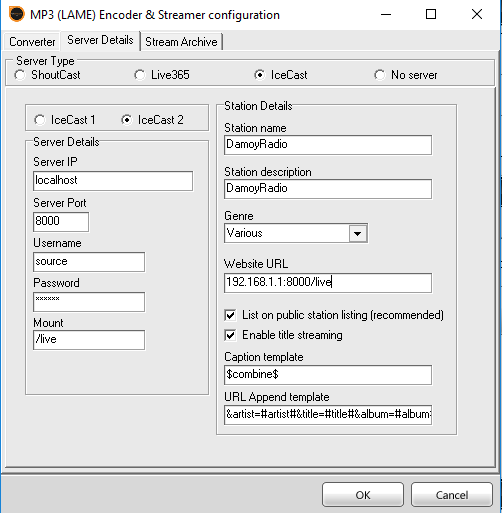This screenshot has width=502, height=513.
Task: Click the Server IP field
Action: tap(113, 181)
